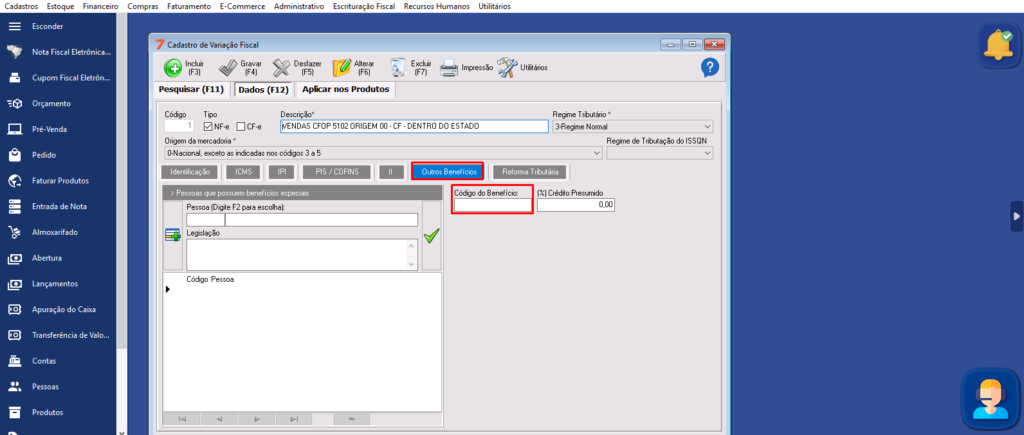Click the blue help question mark icon
The width and height of the screenshot is (1024, 435).
tap(710, 67)
